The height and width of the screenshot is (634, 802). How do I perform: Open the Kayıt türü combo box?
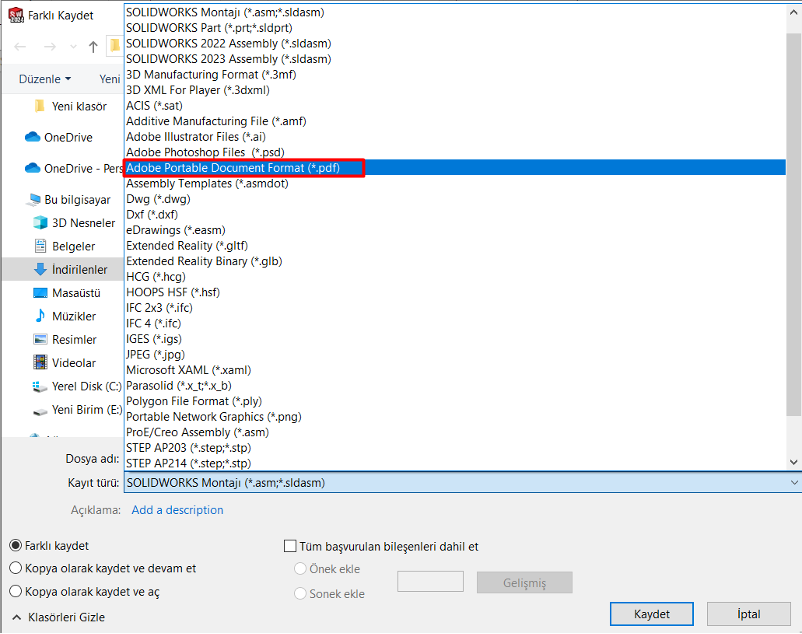[x=463, y=483]
